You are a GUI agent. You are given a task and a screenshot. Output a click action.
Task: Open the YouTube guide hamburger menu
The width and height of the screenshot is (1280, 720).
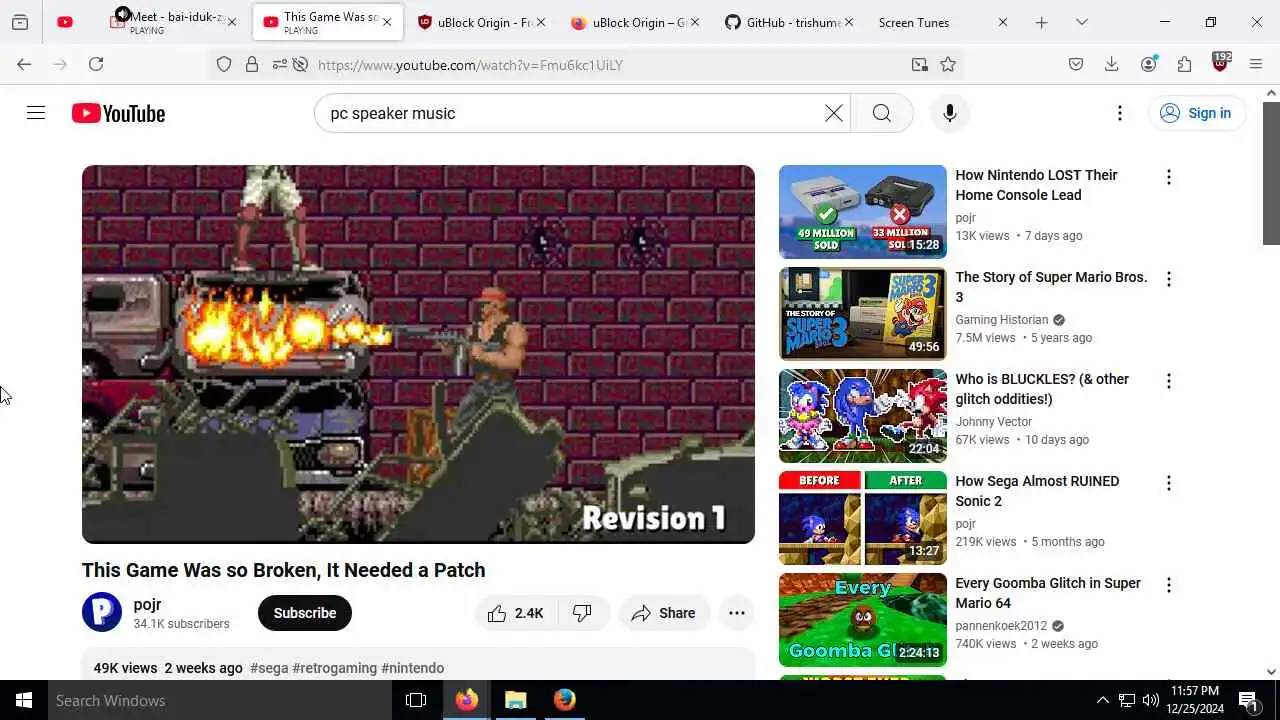click(x=36, y=113)
